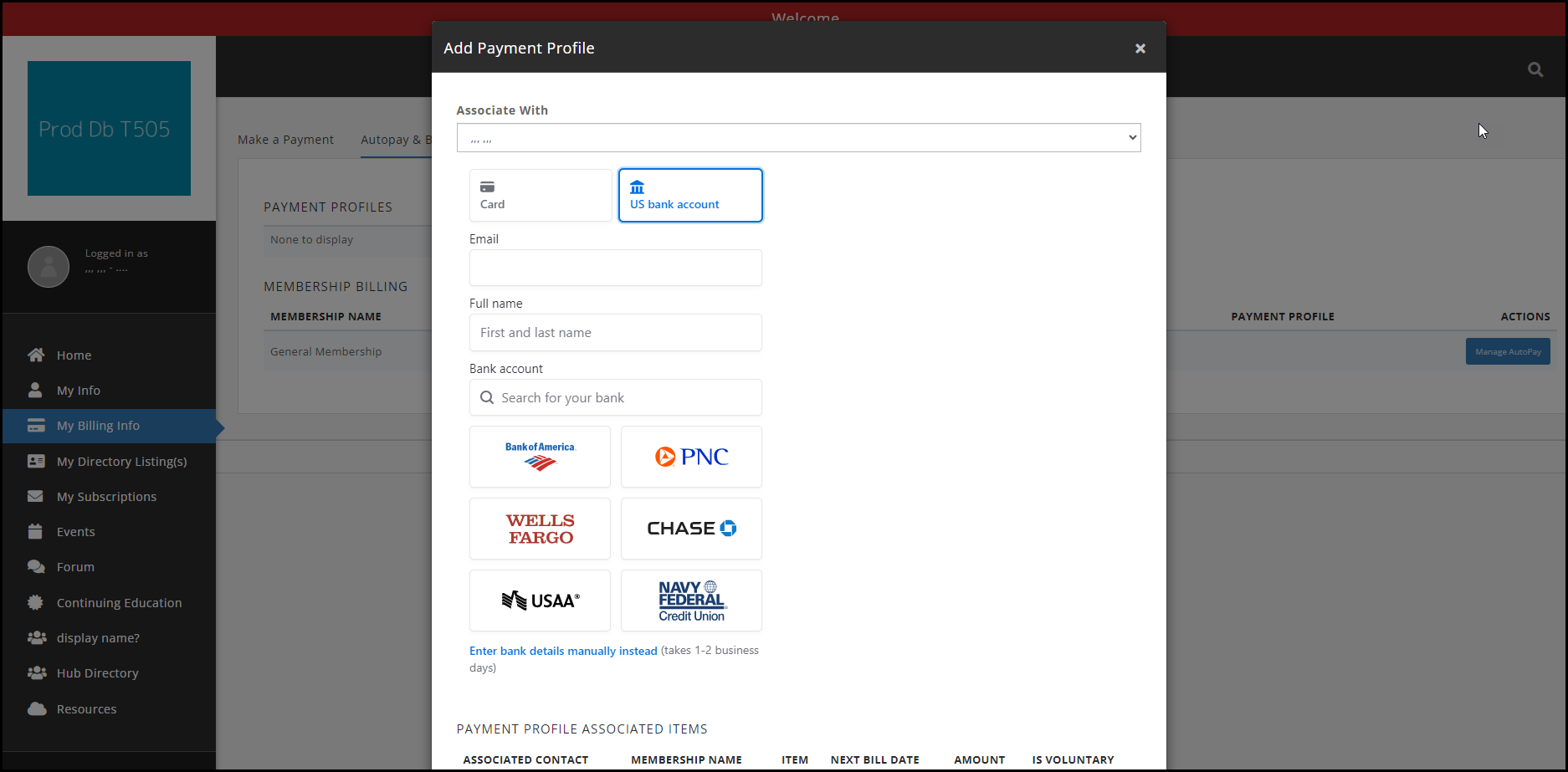Pick the Wells Fargo bank option
1568x772 pixels.
[540, 529]
